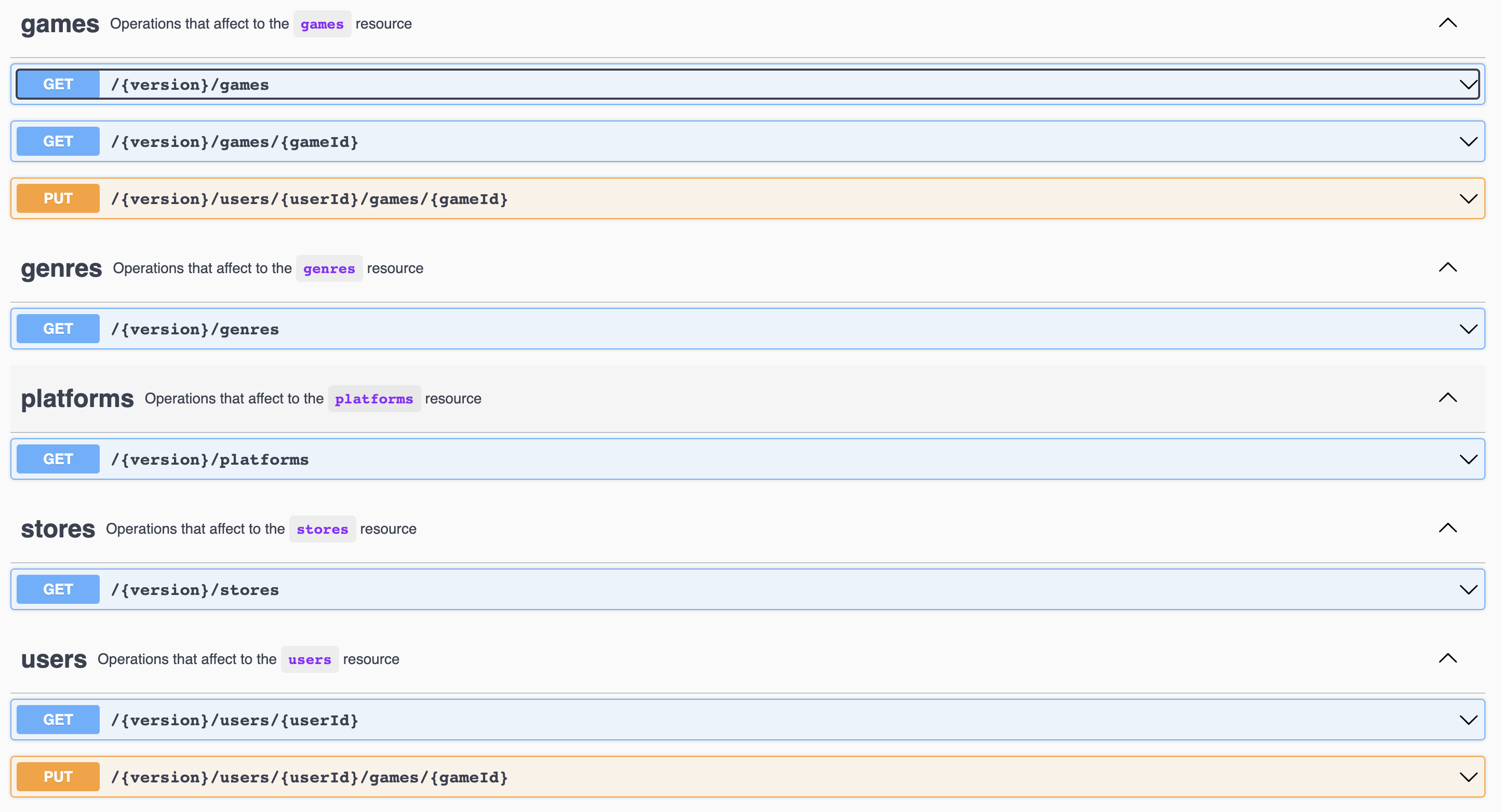The height and width of the screenshot is (812, 1501).
Task: Collapse the users section chevron
Action: 1448,659
